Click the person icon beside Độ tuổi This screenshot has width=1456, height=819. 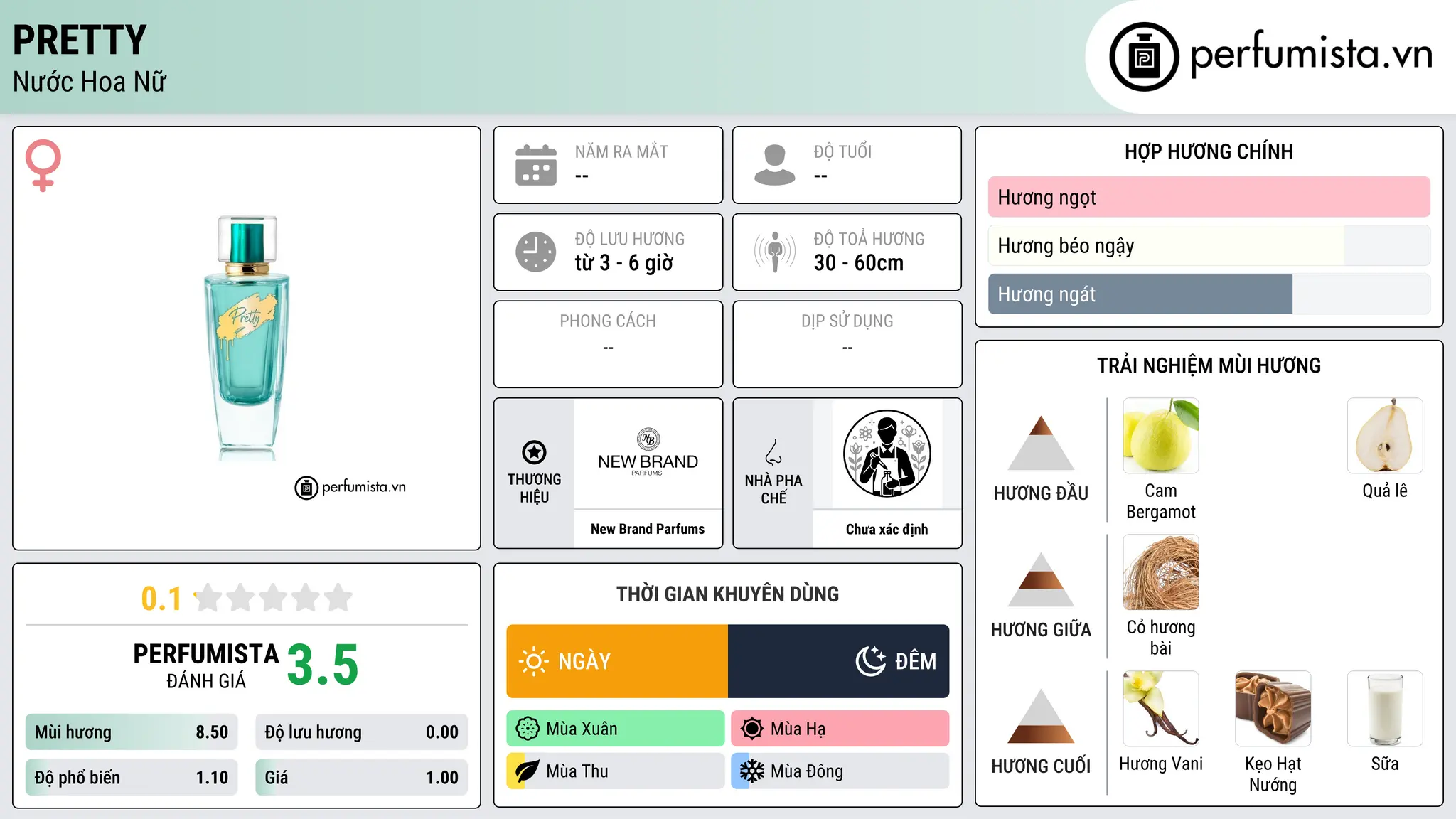click(775, 165)
